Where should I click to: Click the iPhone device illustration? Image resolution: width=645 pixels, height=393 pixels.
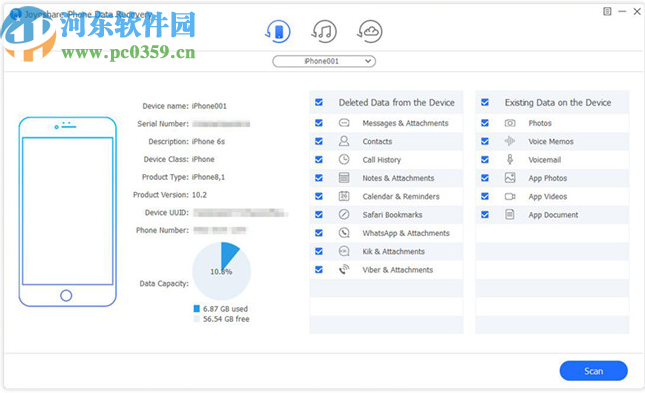pos(67,212)
